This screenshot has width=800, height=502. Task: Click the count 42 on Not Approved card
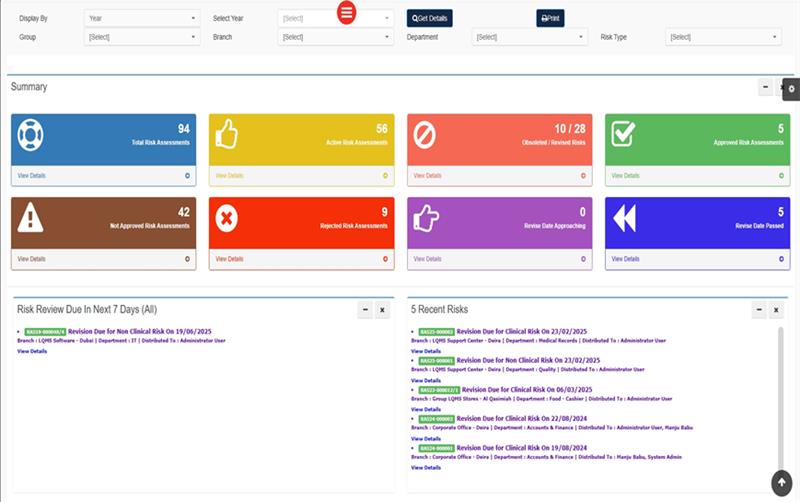184,212
